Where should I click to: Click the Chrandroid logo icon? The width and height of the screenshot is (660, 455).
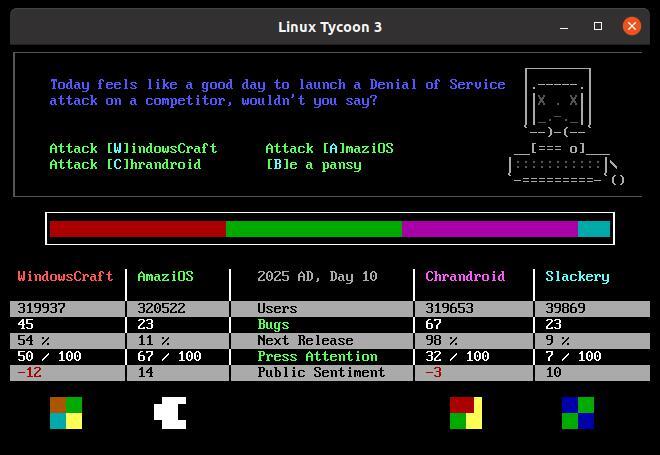(x=466, y=413)
